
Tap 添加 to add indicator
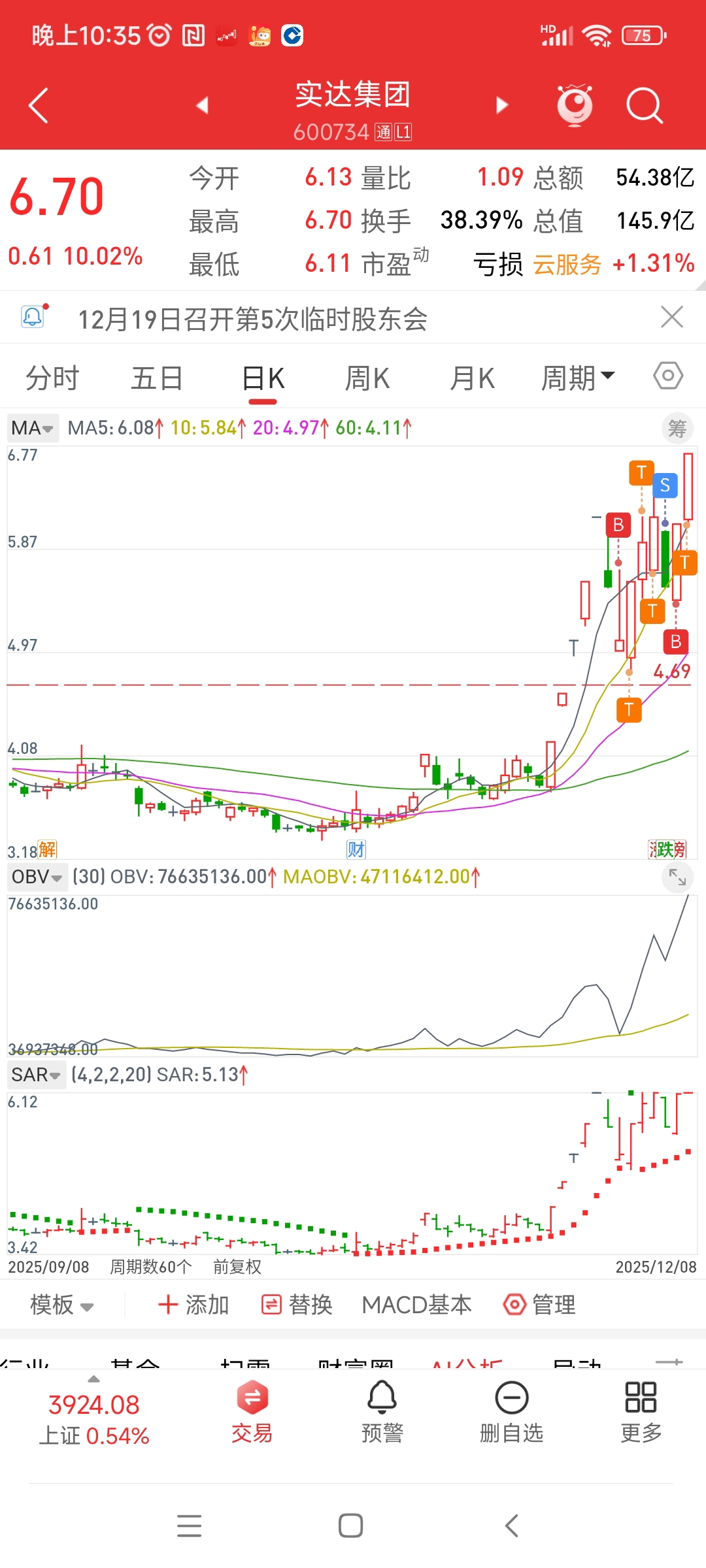pyautogui.click(x=193, y=1305)
